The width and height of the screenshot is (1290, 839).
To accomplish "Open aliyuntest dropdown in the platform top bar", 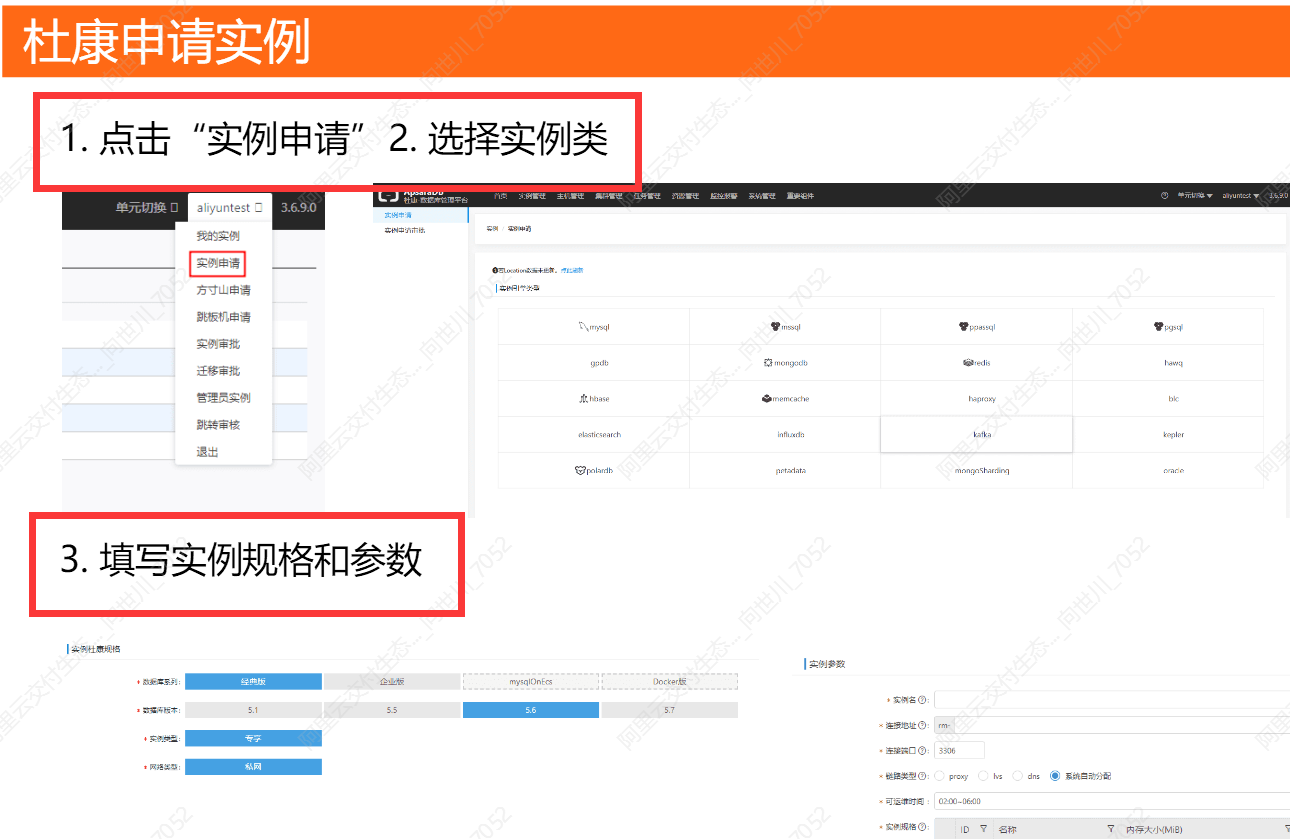I will point(1240,196).
